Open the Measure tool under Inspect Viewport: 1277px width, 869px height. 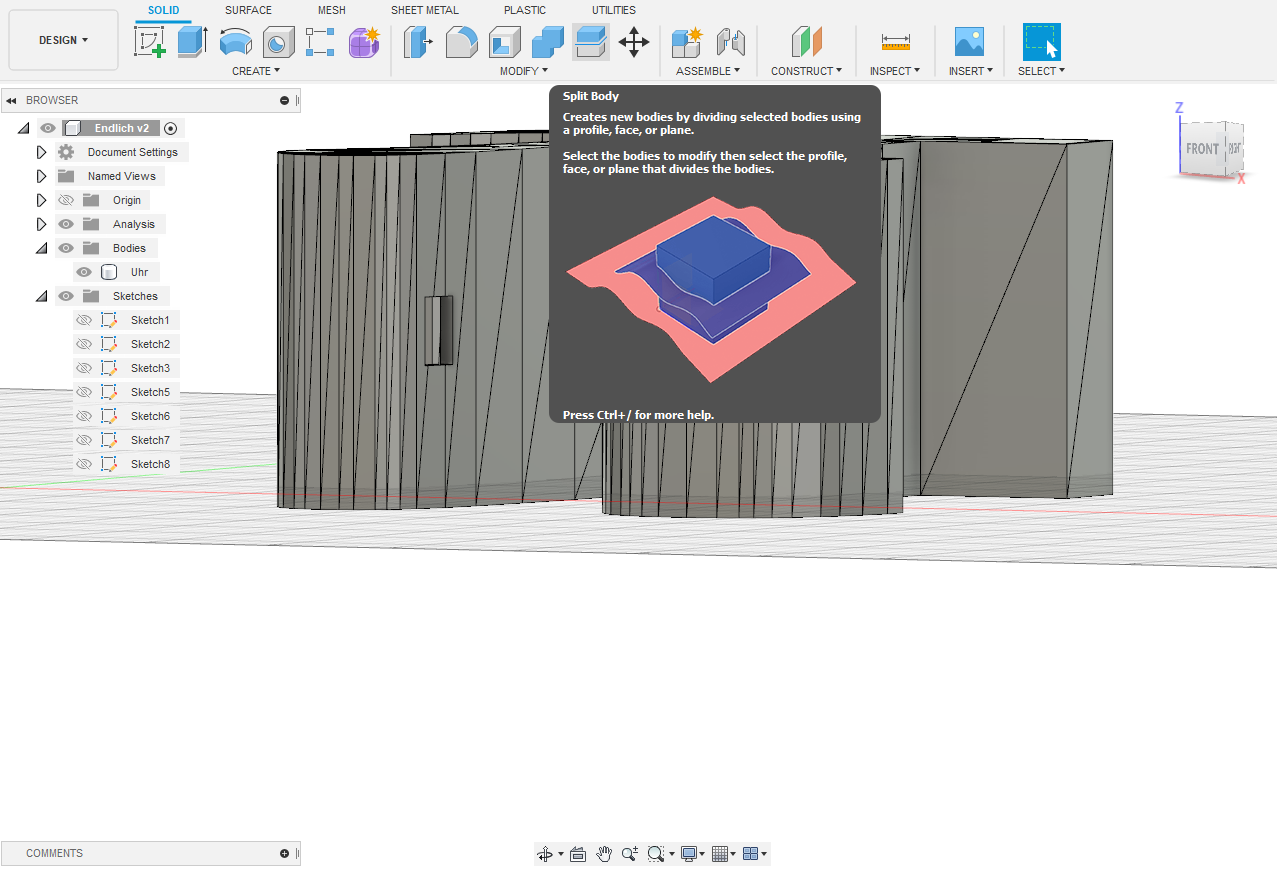tap(895, 42)
